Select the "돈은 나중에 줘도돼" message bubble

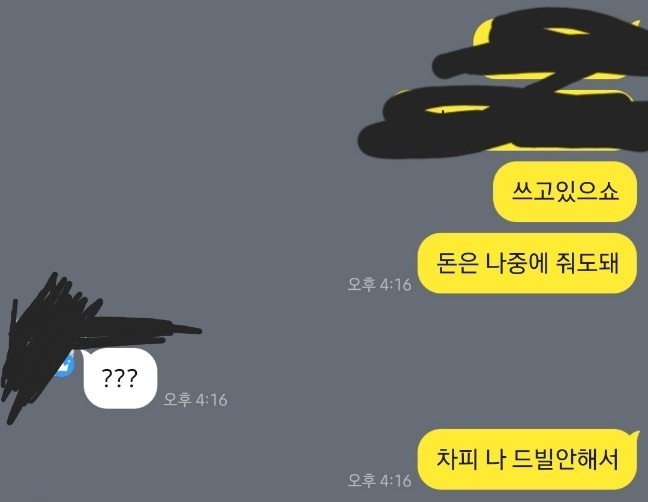(527, 263)
